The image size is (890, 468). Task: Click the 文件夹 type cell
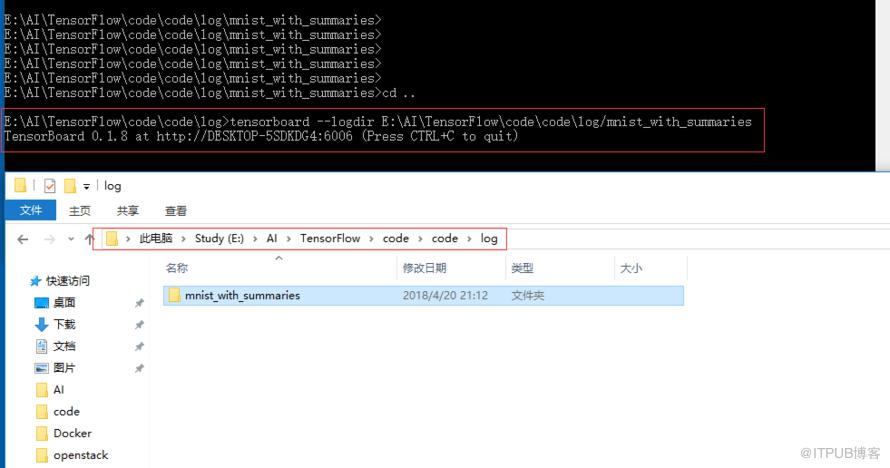coord(527,296)
